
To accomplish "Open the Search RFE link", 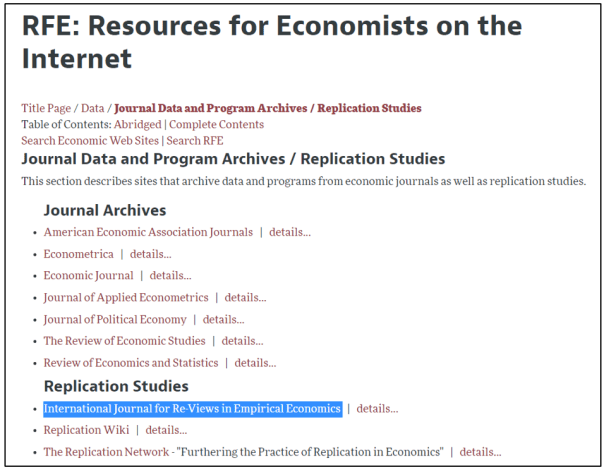I will [x=195, y=140].
